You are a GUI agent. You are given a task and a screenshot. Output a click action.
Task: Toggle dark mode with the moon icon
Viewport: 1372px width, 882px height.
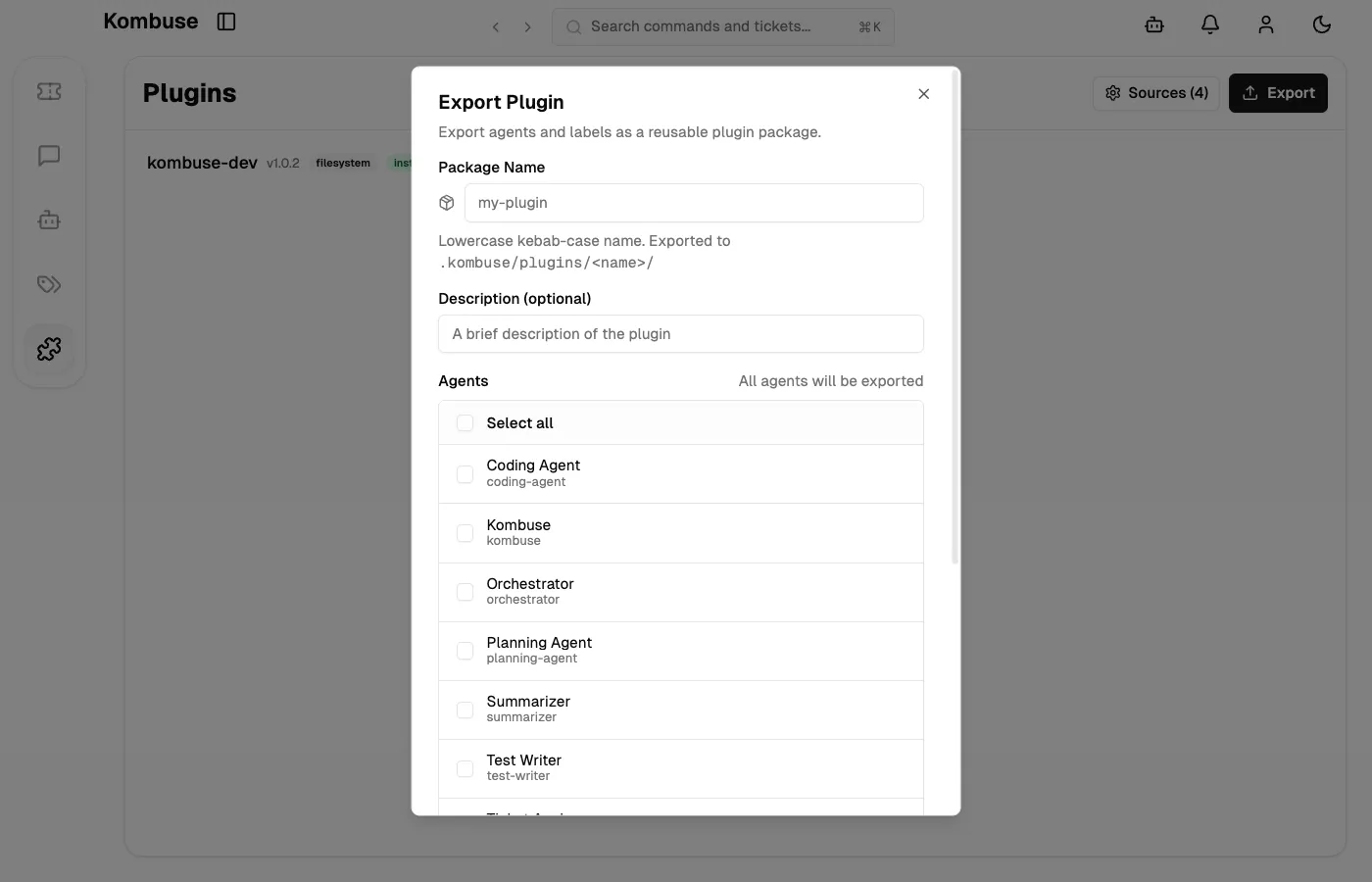[1321, 24]
